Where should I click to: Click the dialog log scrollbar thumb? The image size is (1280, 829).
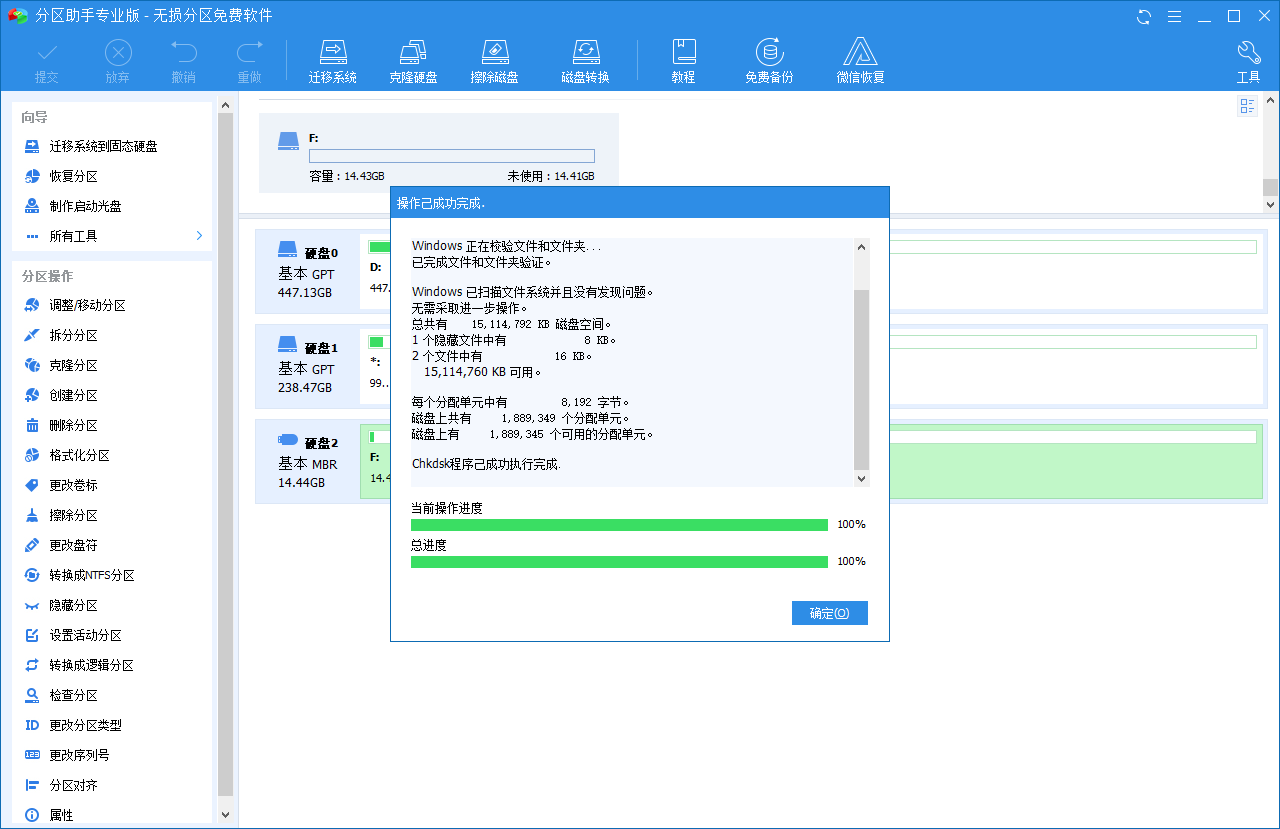tap(861, 380)
